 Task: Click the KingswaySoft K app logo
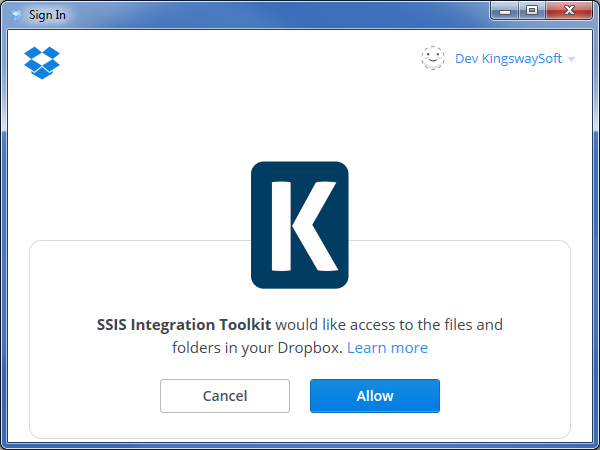(300, 225)
